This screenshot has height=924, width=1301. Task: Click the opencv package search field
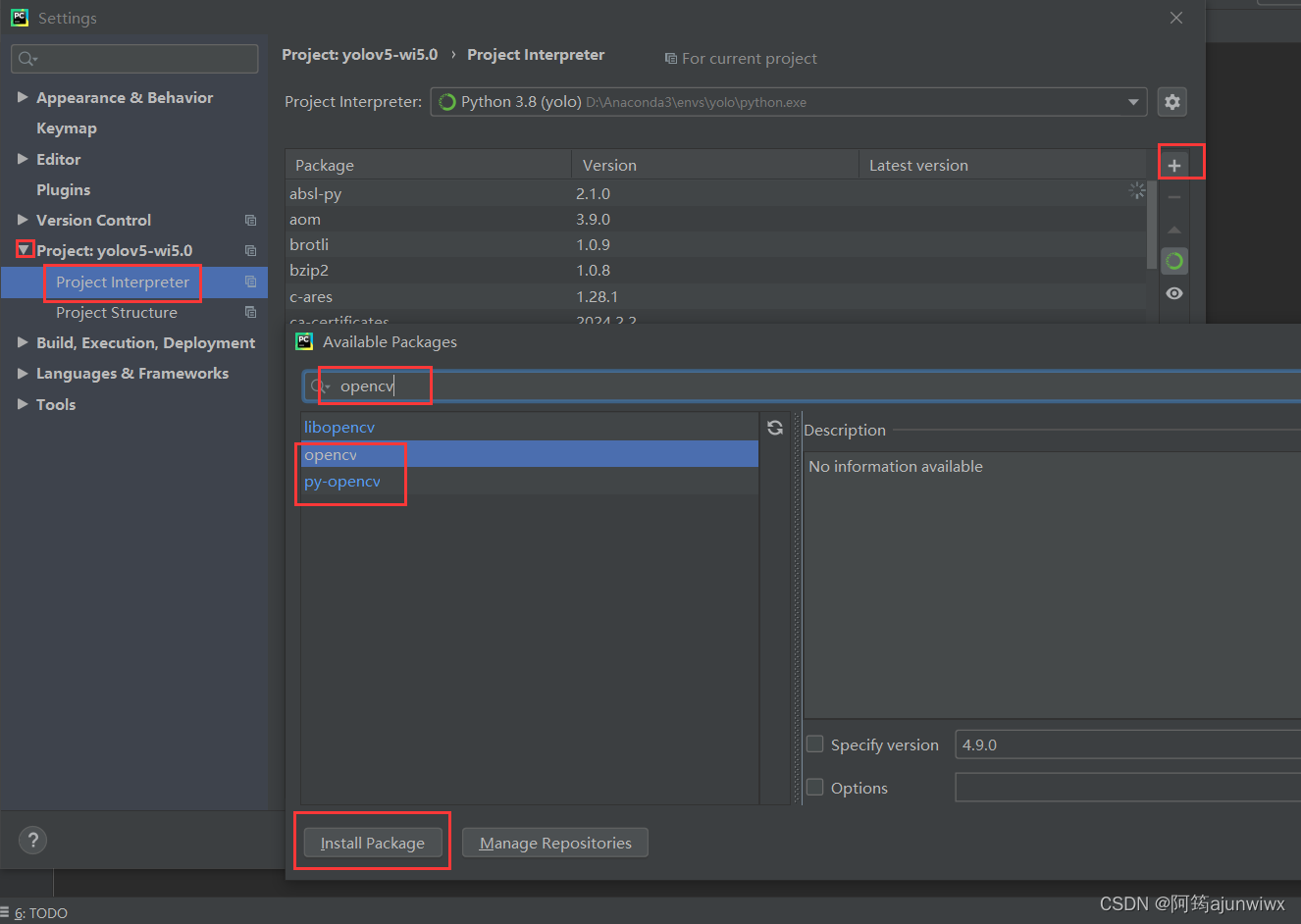tap(803, 386)
